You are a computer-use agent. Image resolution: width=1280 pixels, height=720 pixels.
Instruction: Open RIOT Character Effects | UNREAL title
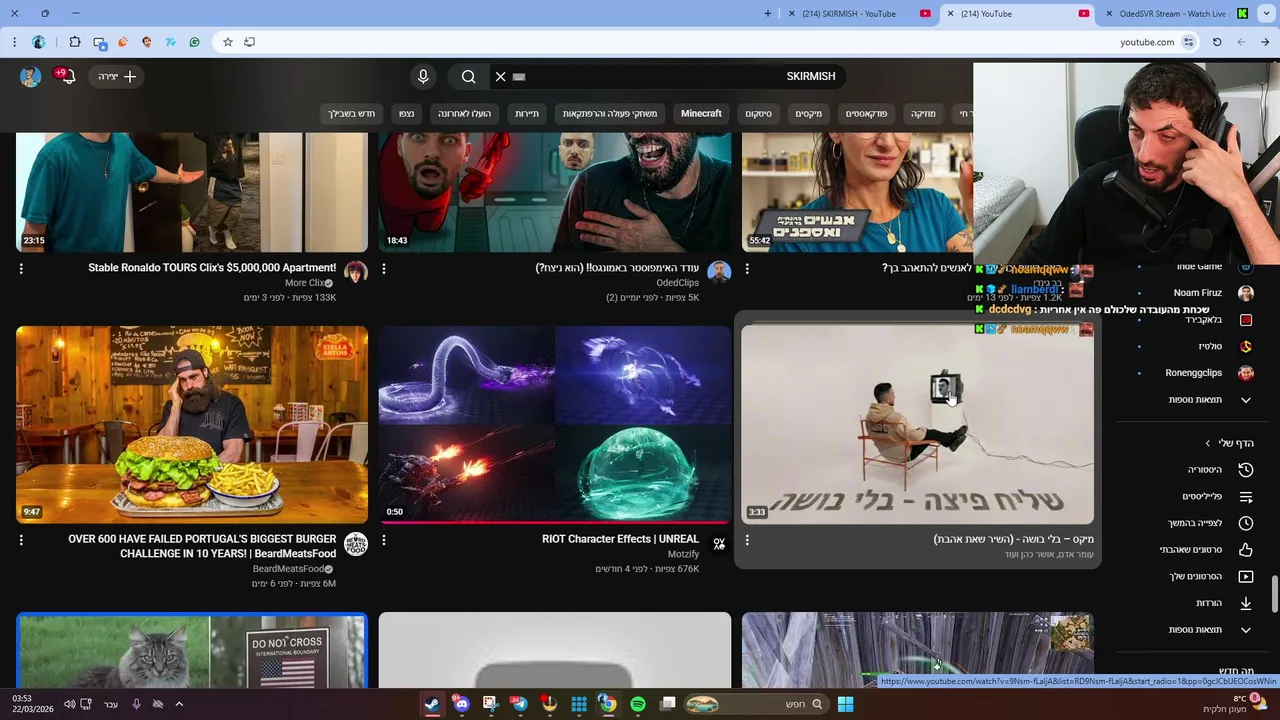tap(620, 539)
